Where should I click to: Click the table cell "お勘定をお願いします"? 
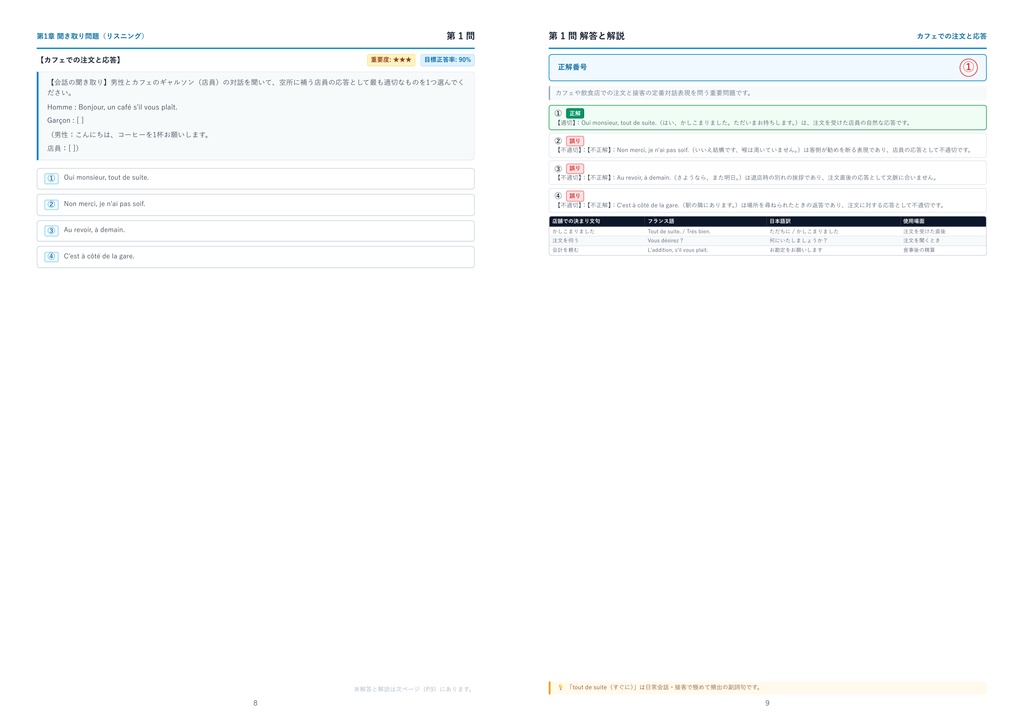pyautogui.click(x=795, y=250)
